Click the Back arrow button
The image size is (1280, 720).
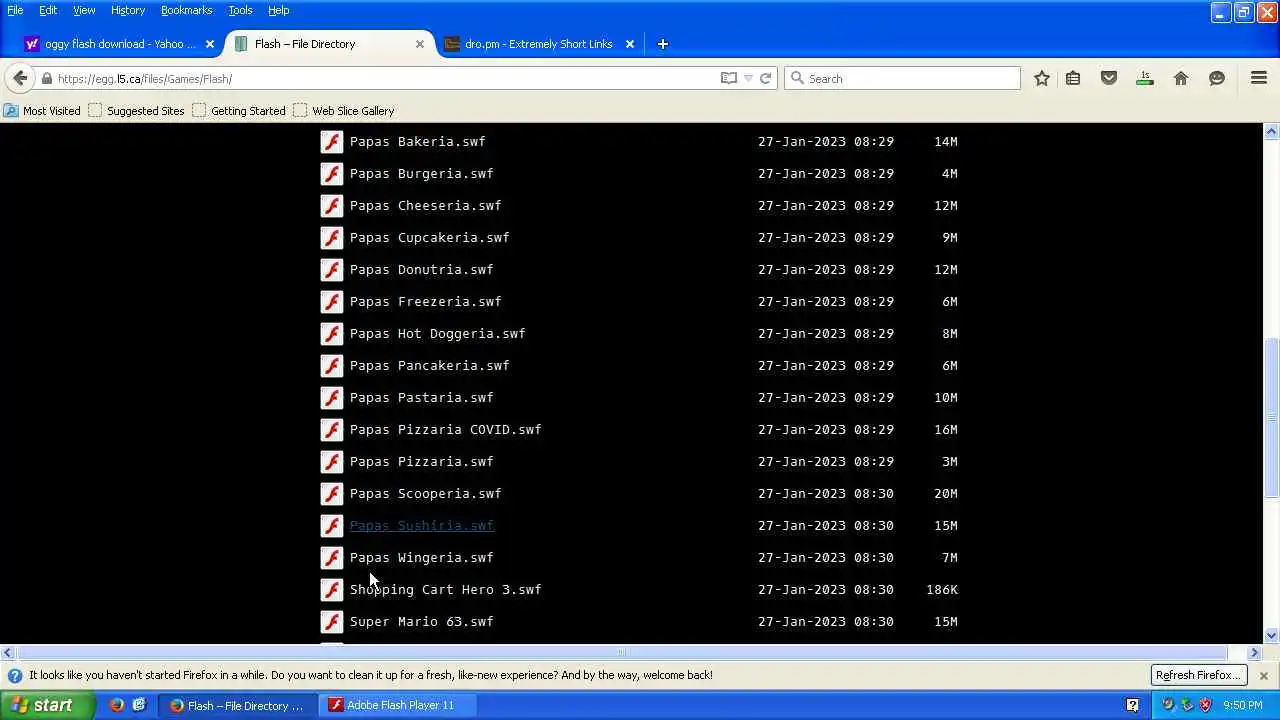(x=20, y=78)
